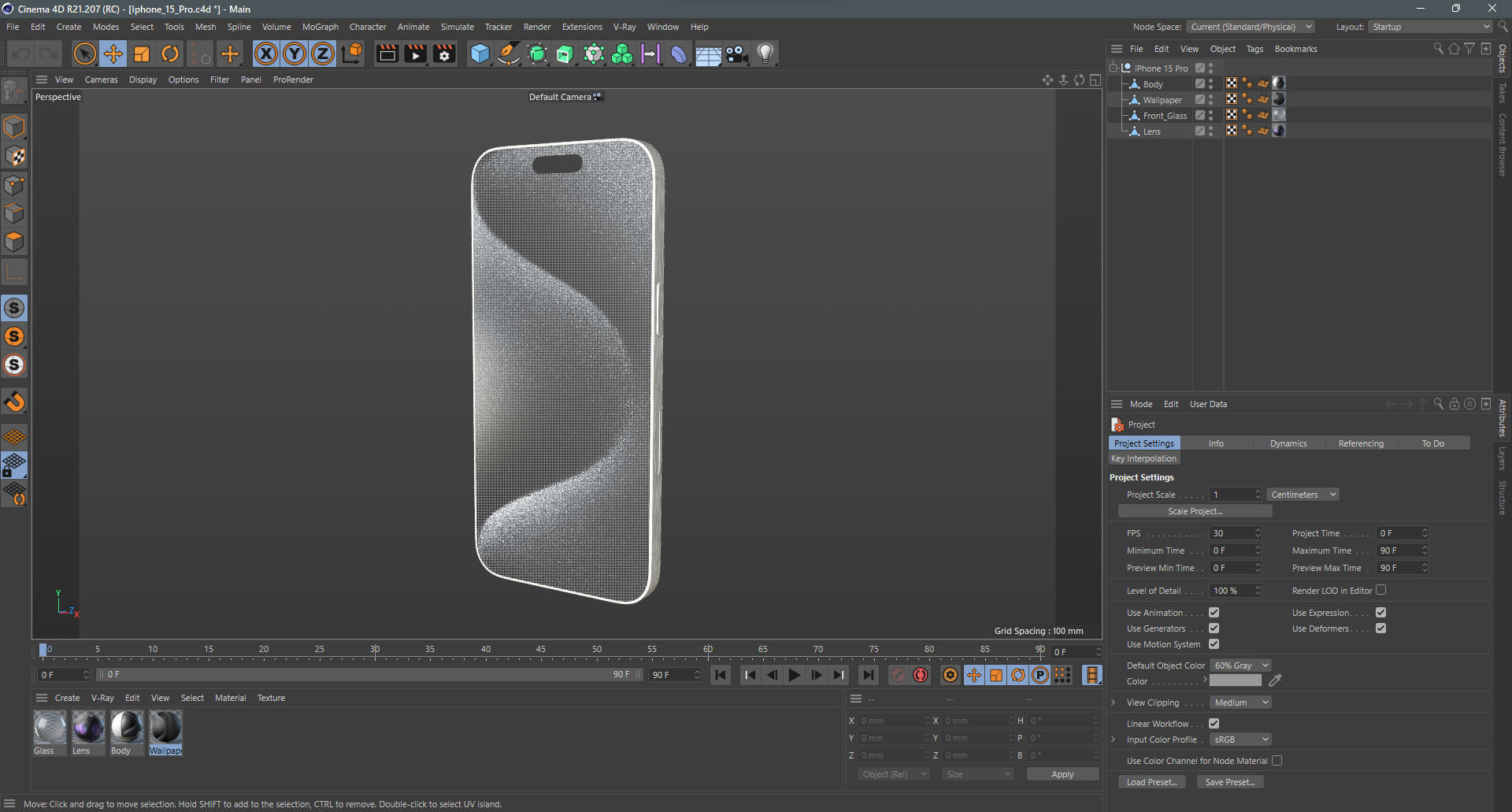
Task: Go to the start of animation
Action: (x=720, y=675)
